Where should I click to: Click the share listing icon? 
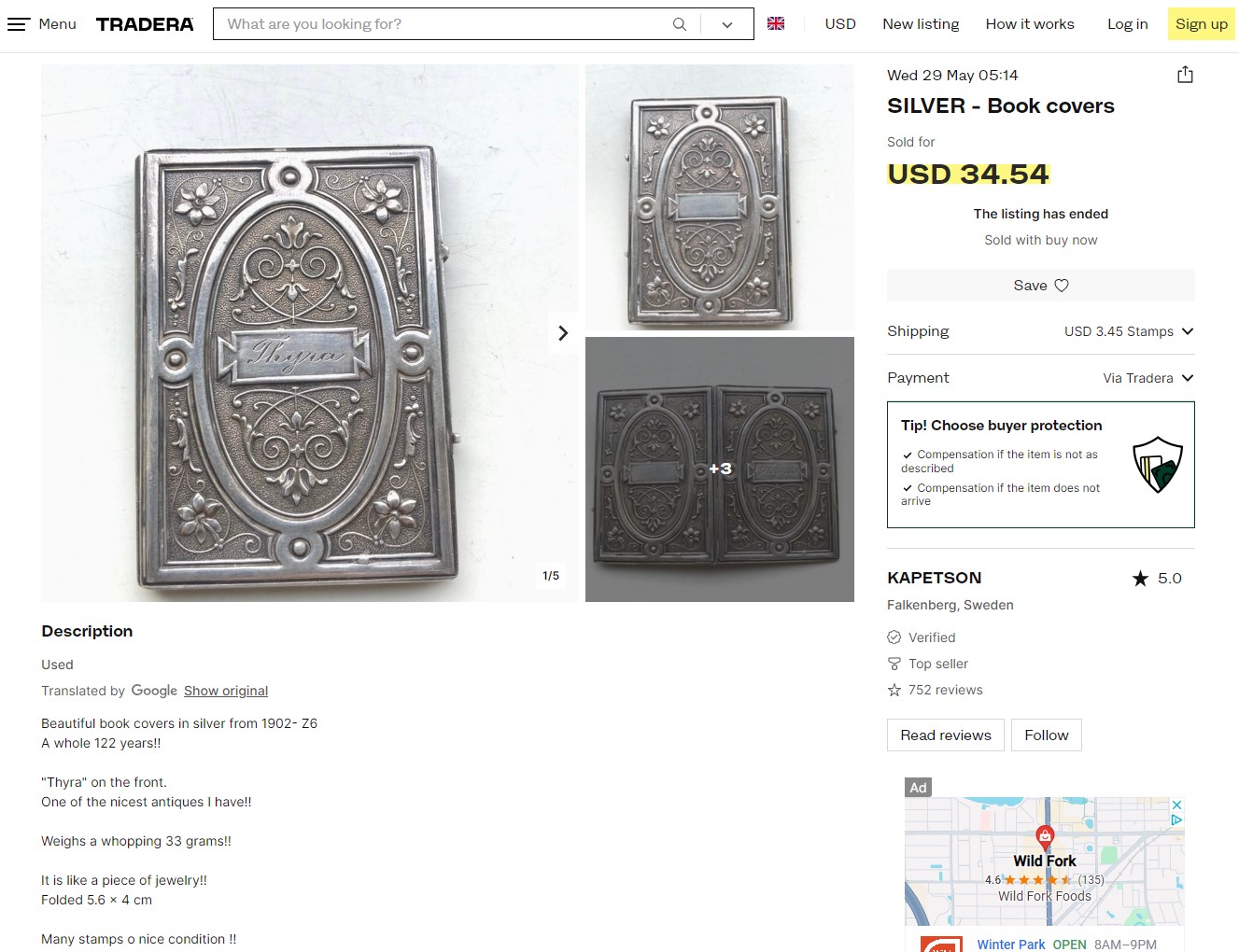[1185, 75]
